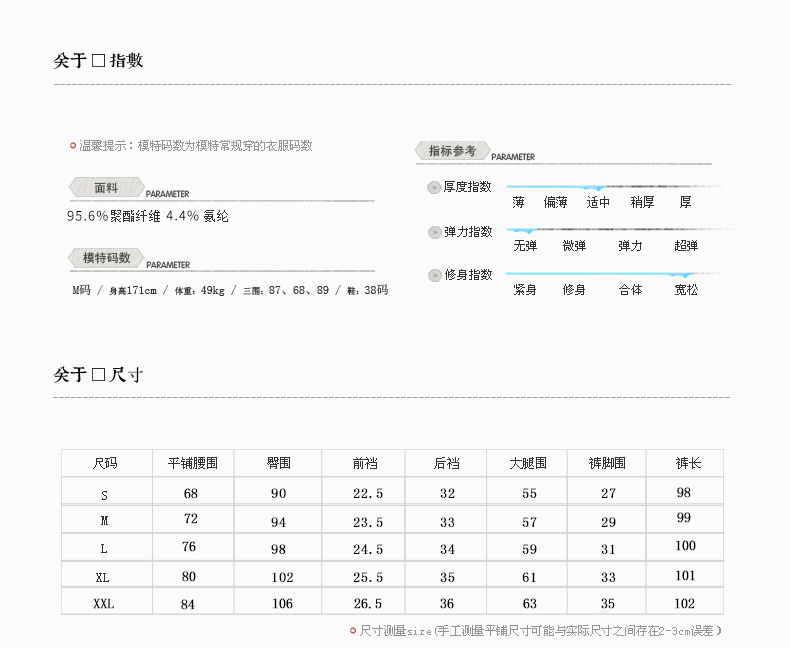Click size M in the size table
The height and width of the screenshot is (648, 790).
[104, 521]
